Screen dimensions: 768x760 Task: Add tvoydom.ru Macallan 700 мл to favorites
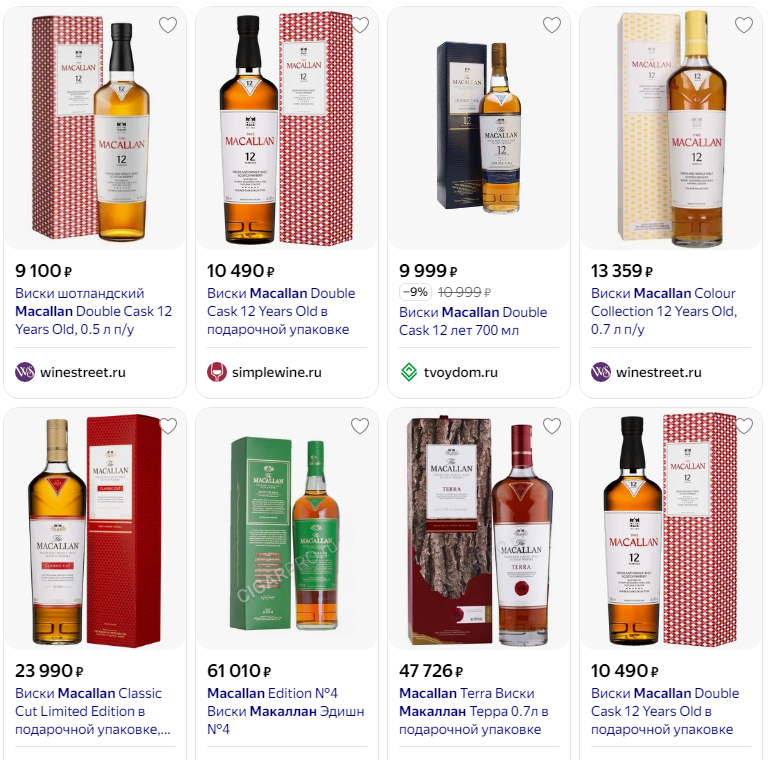tap(552, 25)
